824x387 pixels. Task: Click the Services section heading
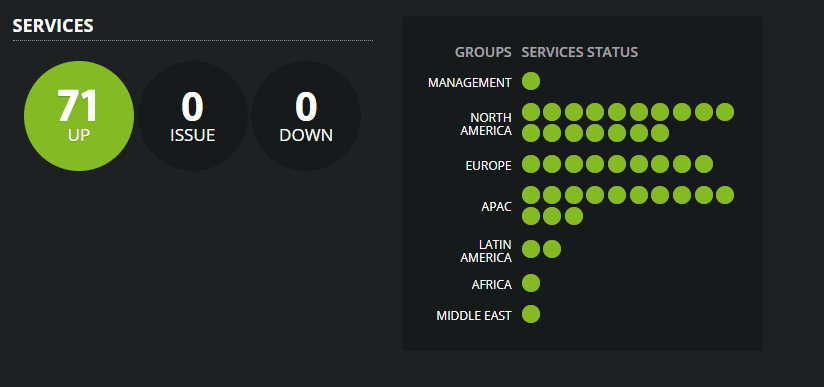click(x=53, y=26)
